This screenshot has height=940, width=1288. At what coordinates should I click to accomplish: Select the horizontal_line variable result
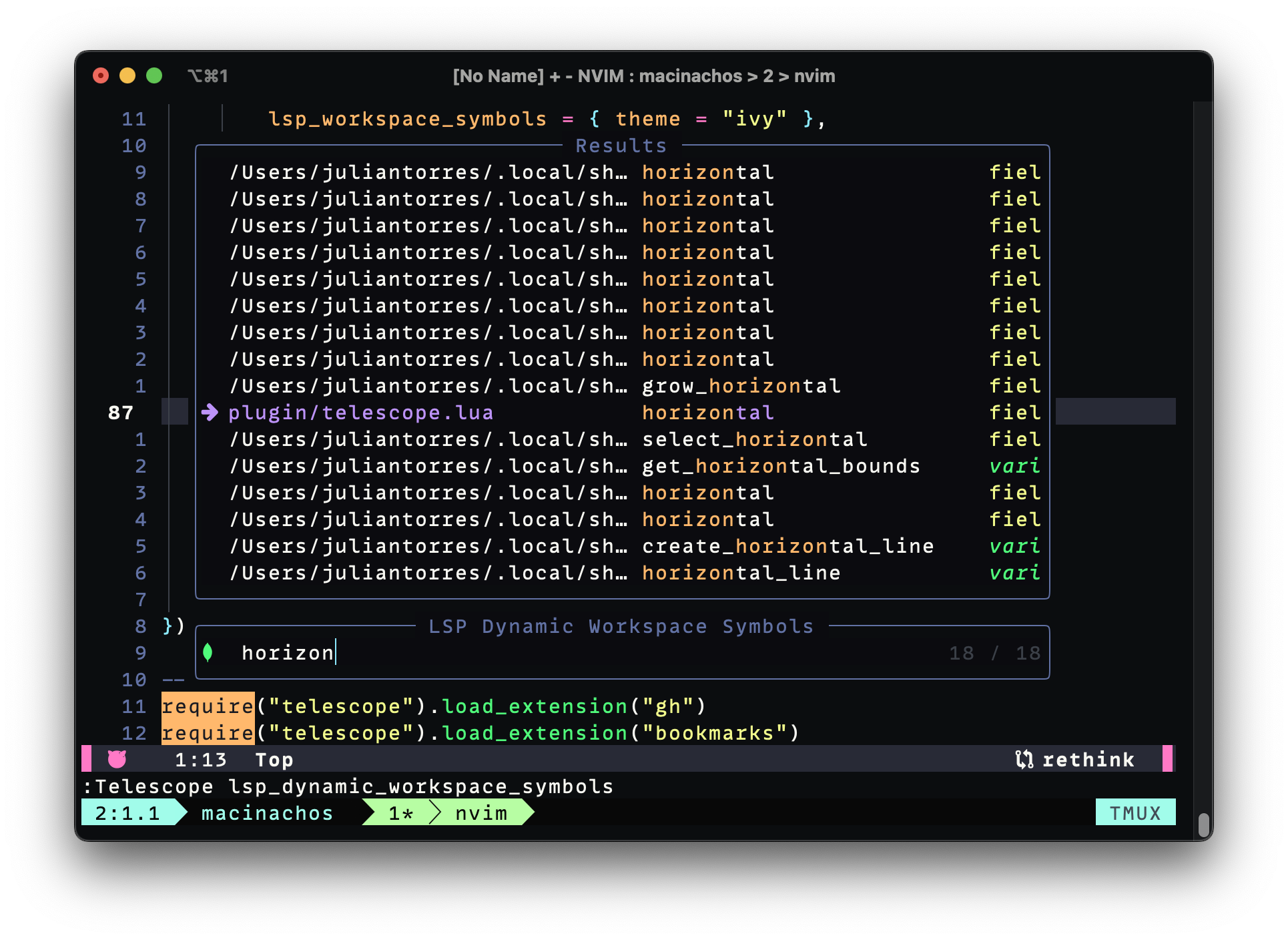(x=741, y=573)
